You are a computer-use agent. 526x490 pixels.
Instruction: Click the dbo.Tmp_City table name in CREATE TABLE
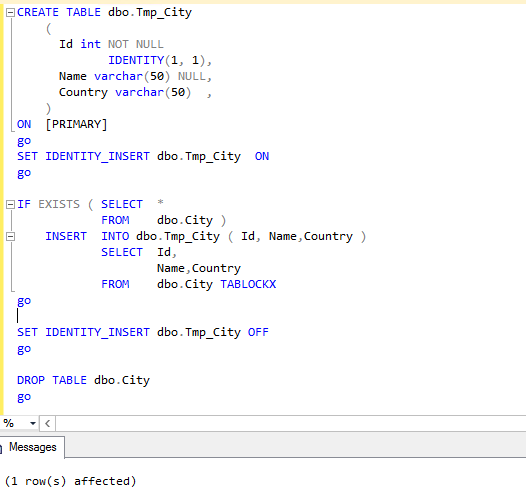(x=150, y=13)
